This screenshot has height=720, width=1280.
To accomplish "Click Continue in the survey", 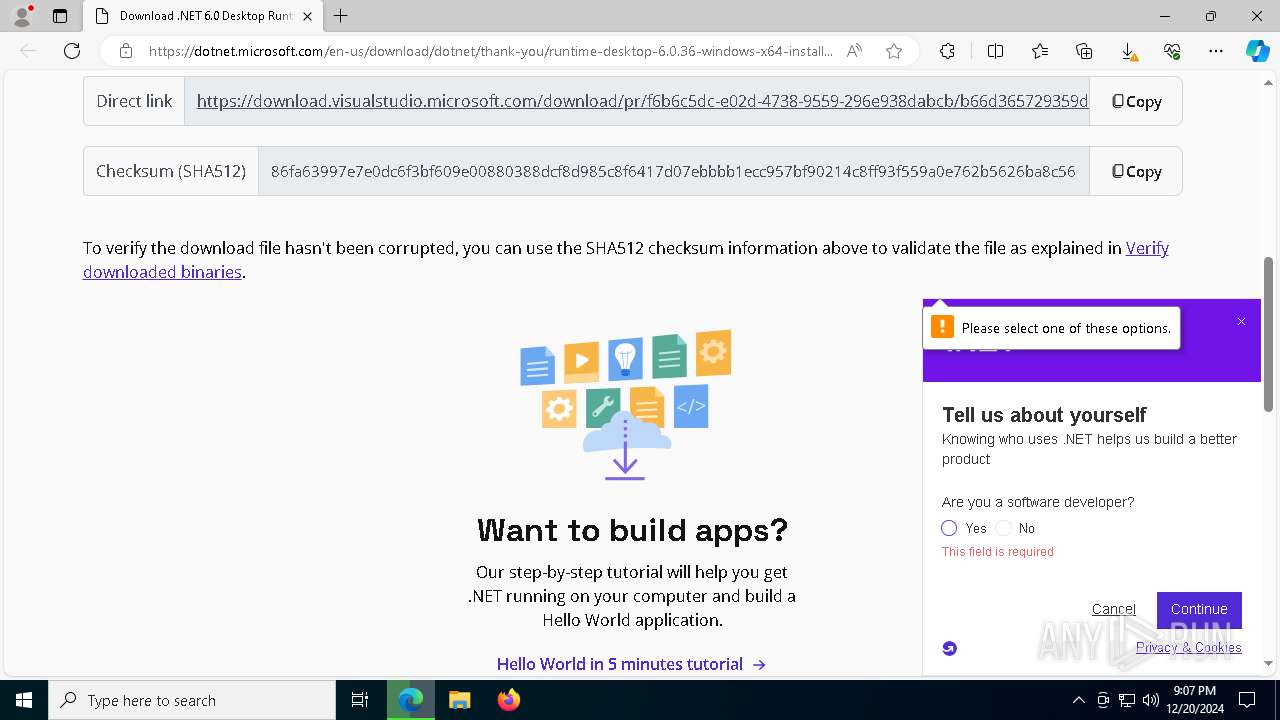I will [1199, 609].
